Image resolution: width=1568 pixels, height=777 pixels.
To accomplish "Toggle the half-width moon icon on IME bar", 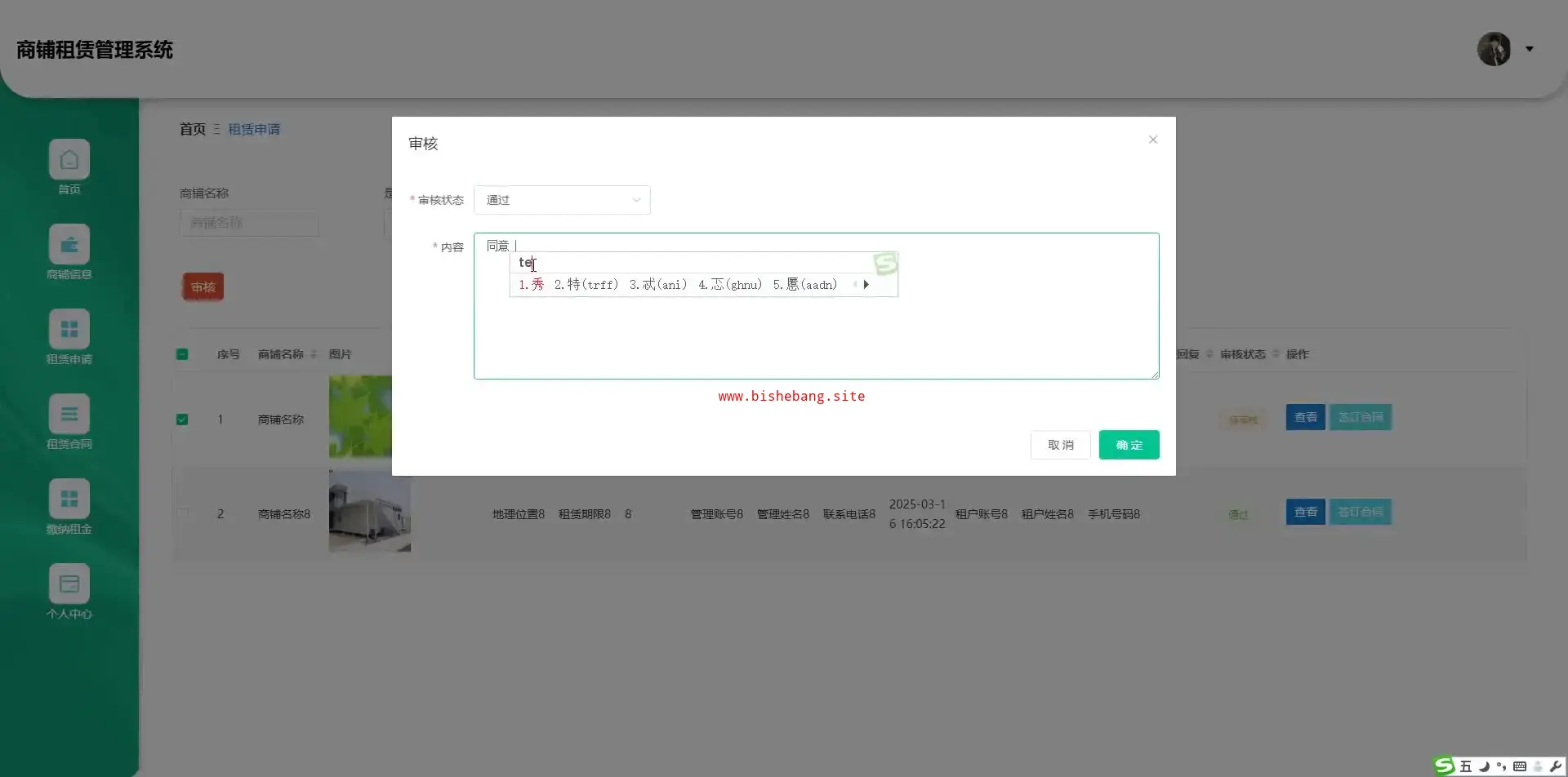I will (1484, 766).
